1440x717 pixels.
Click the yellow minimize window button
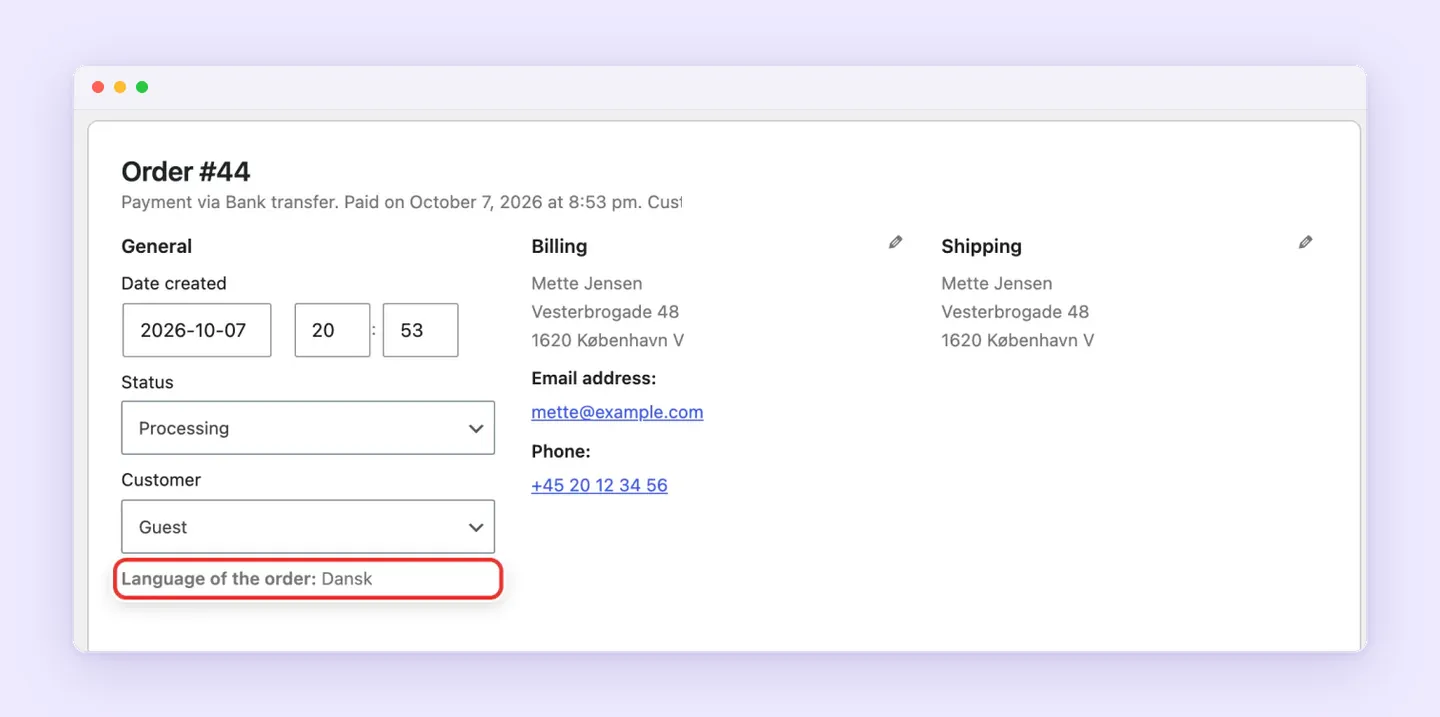(120, 87)
